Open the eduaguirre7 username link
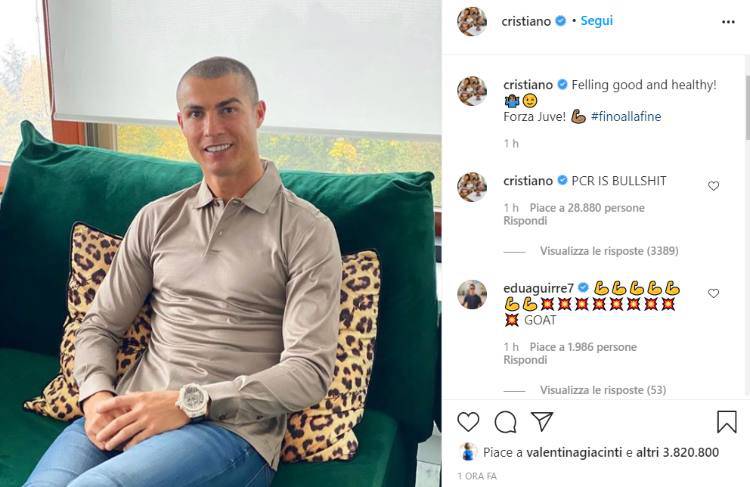The width and height of the screenshot is (750, 487). pyautogui.click(x=538, y=288)
